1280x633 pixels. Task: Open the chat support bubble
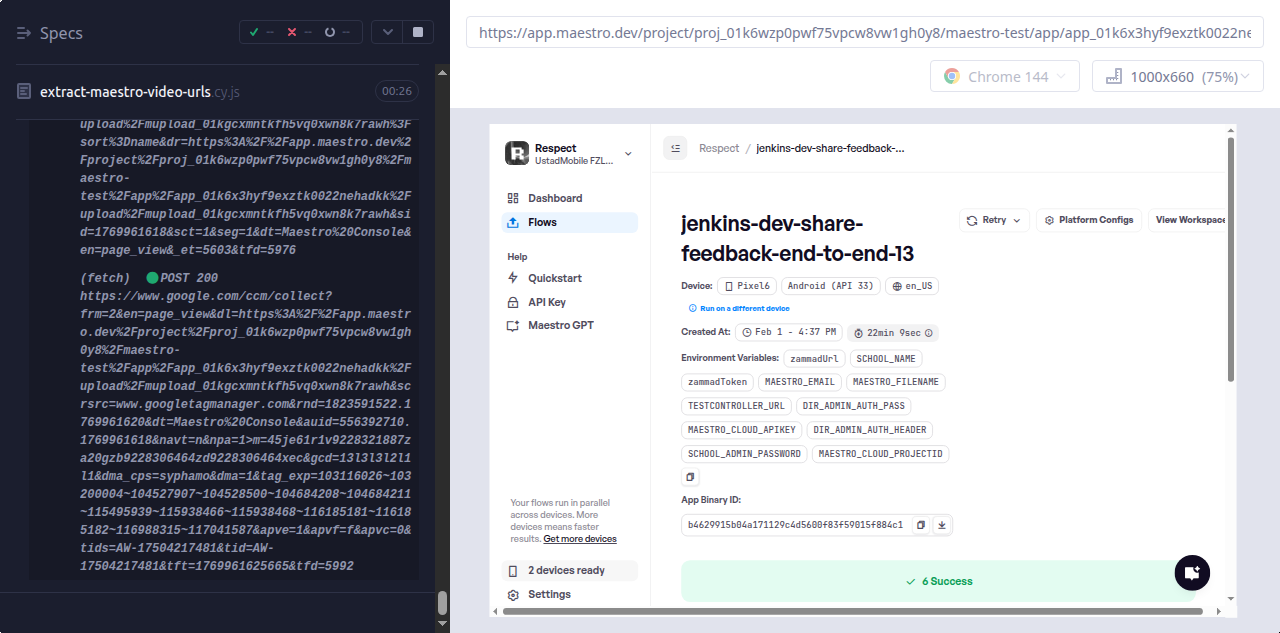tap(1191, 573)
